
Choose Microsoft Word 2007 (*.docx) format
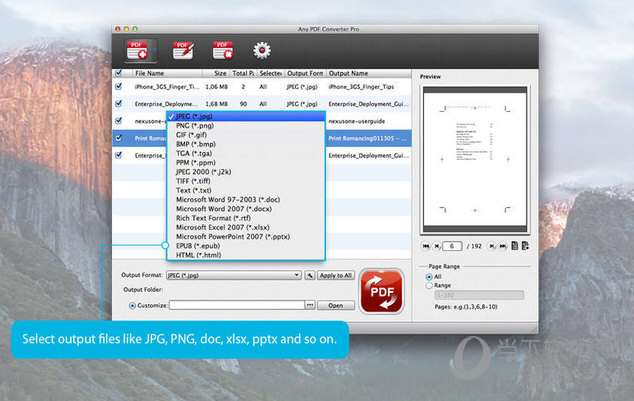pos(246,209)
